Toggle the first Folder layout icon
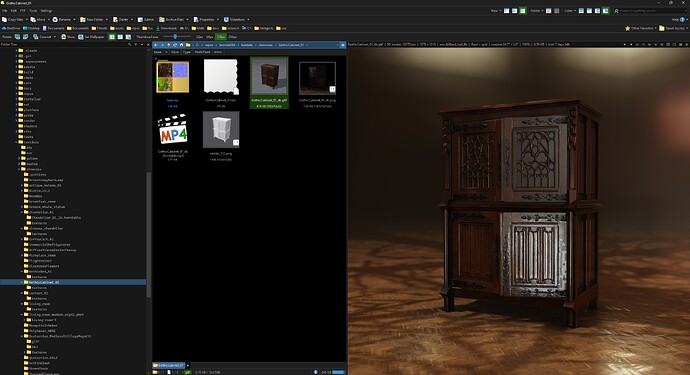Viewport: 690px width, 375px height. click(548, 11)
